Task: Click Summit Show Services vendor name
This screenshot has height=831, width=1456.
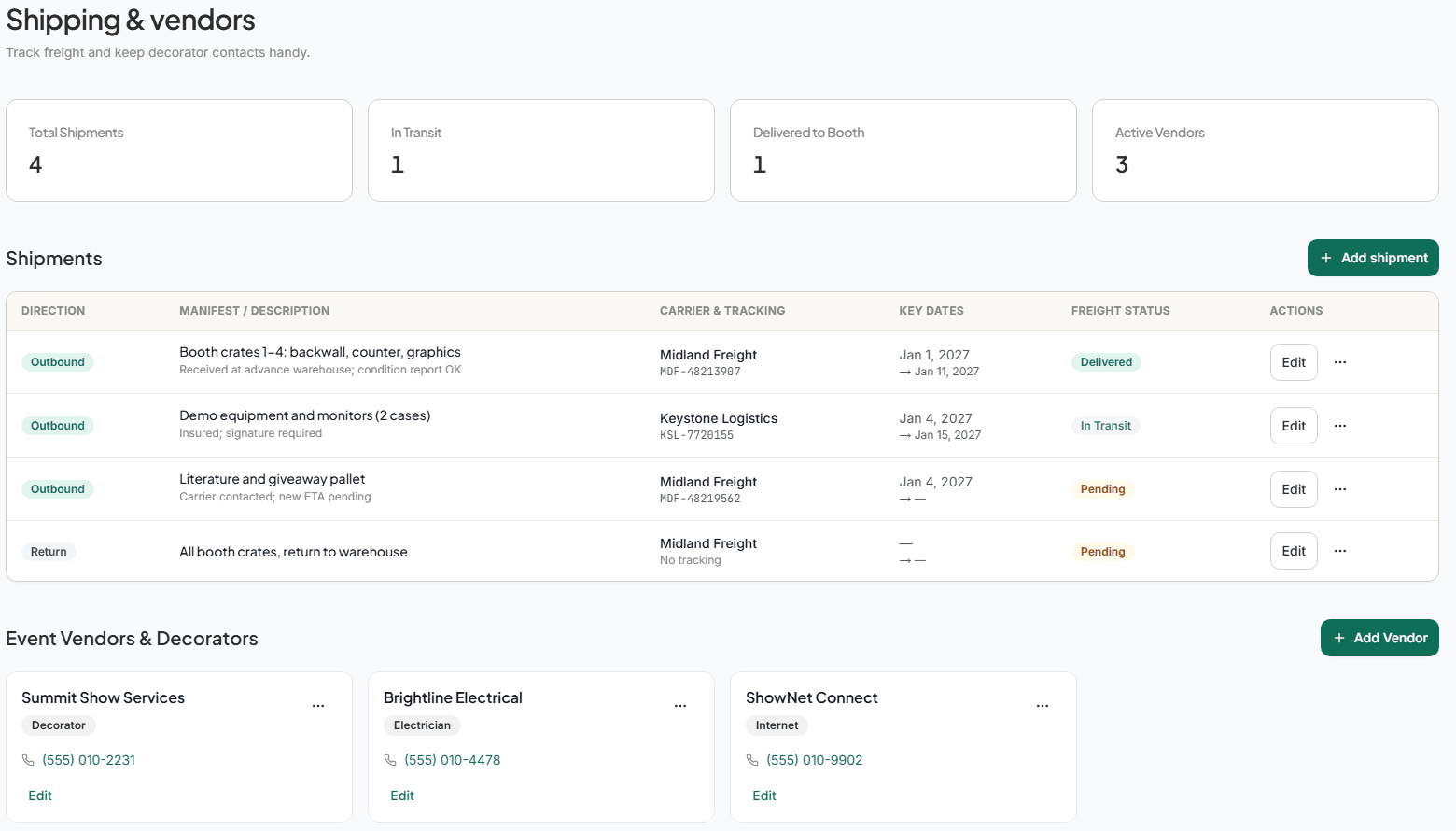Action: tap(103, 697)
